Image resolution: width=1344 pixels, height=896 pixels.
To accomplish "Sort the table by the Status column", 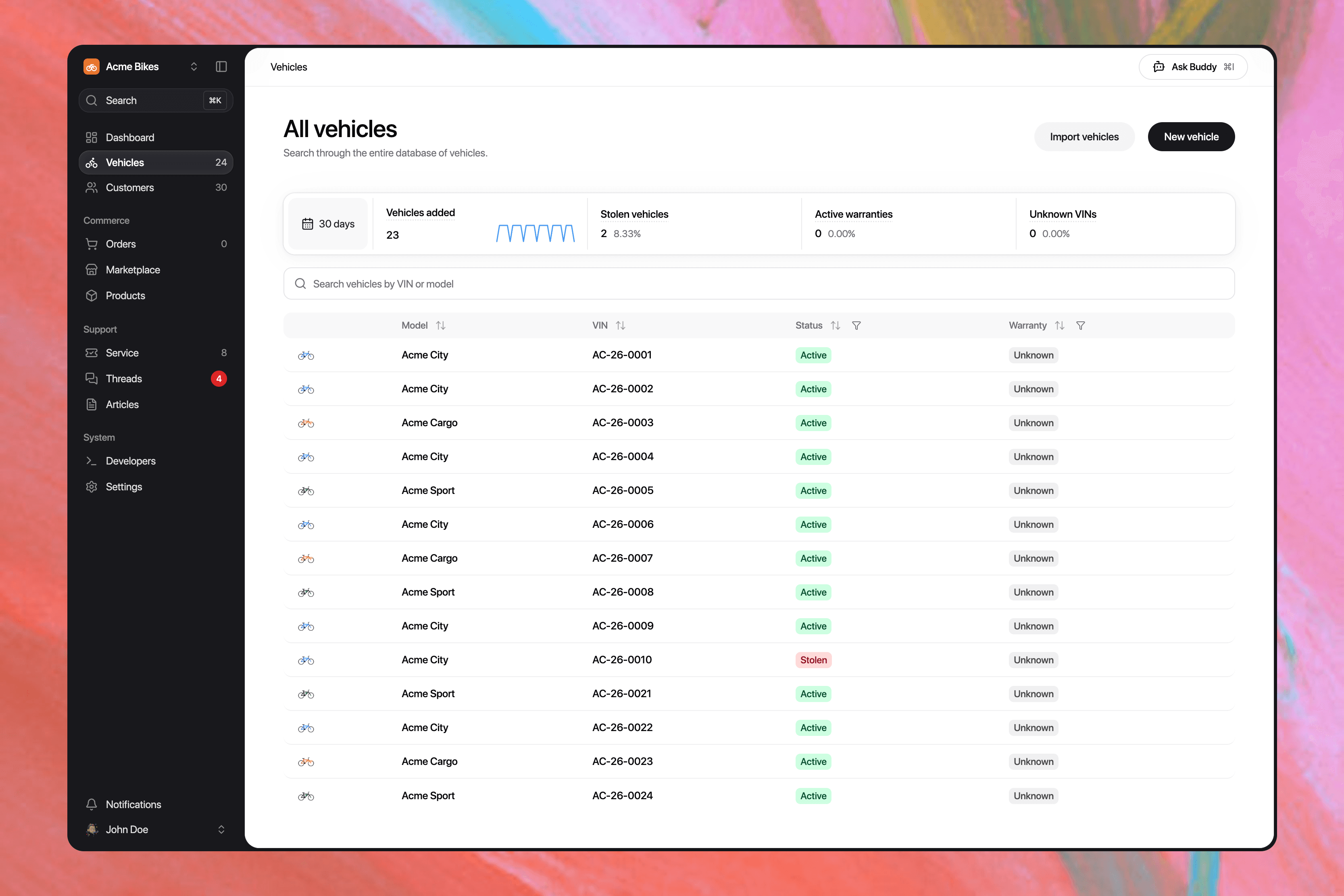I will 836,325.
